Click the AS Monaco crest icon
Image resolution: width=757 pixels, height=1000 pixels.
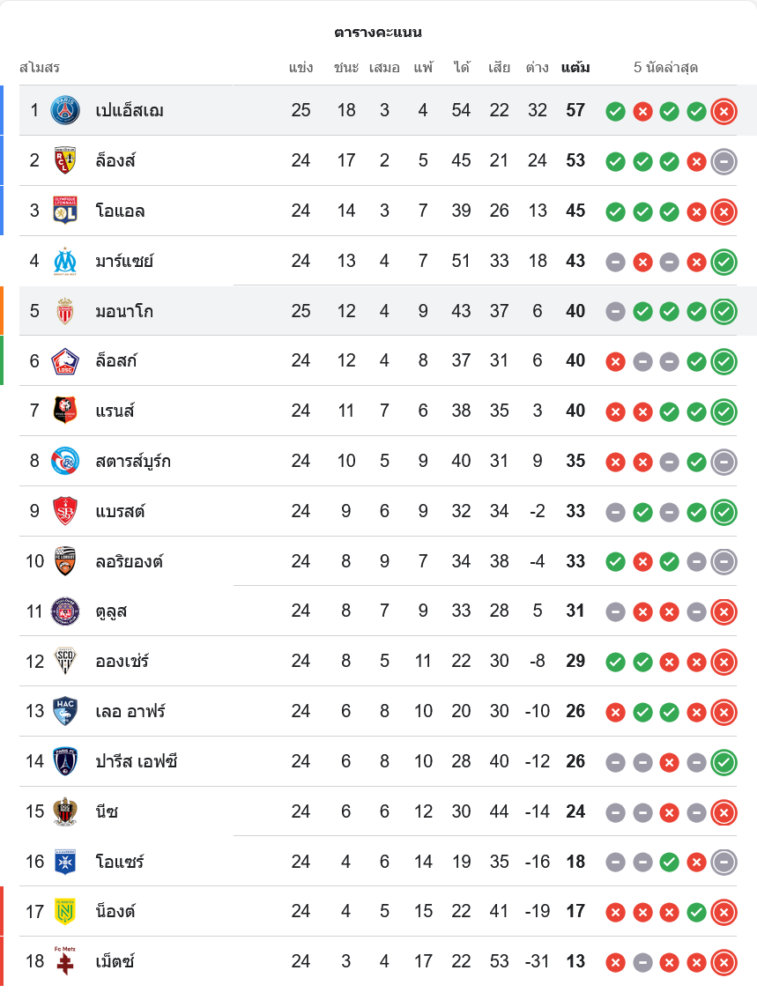66,311
